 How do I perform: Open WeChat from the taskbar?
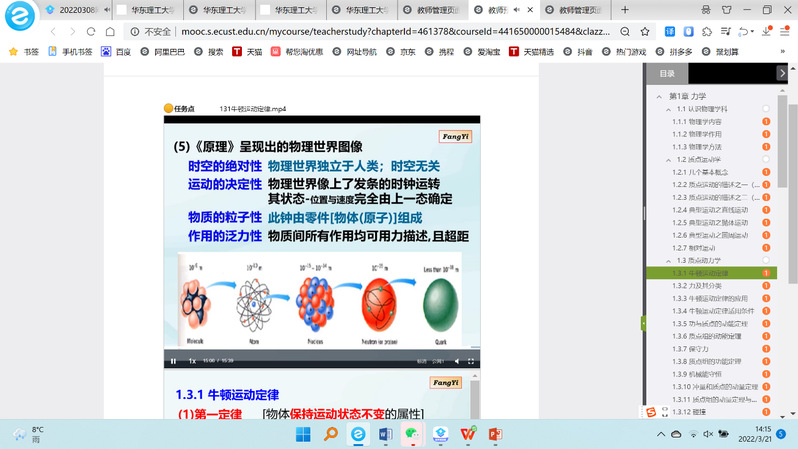pyautogui.click(x=411, y=434)
